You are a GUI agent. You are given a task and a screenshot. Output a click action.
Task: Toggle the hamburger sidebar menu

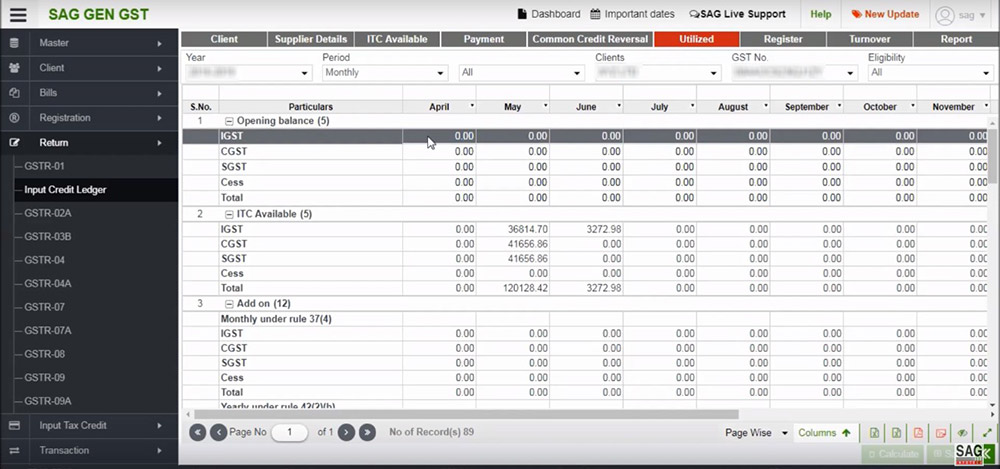click(18, 15)
